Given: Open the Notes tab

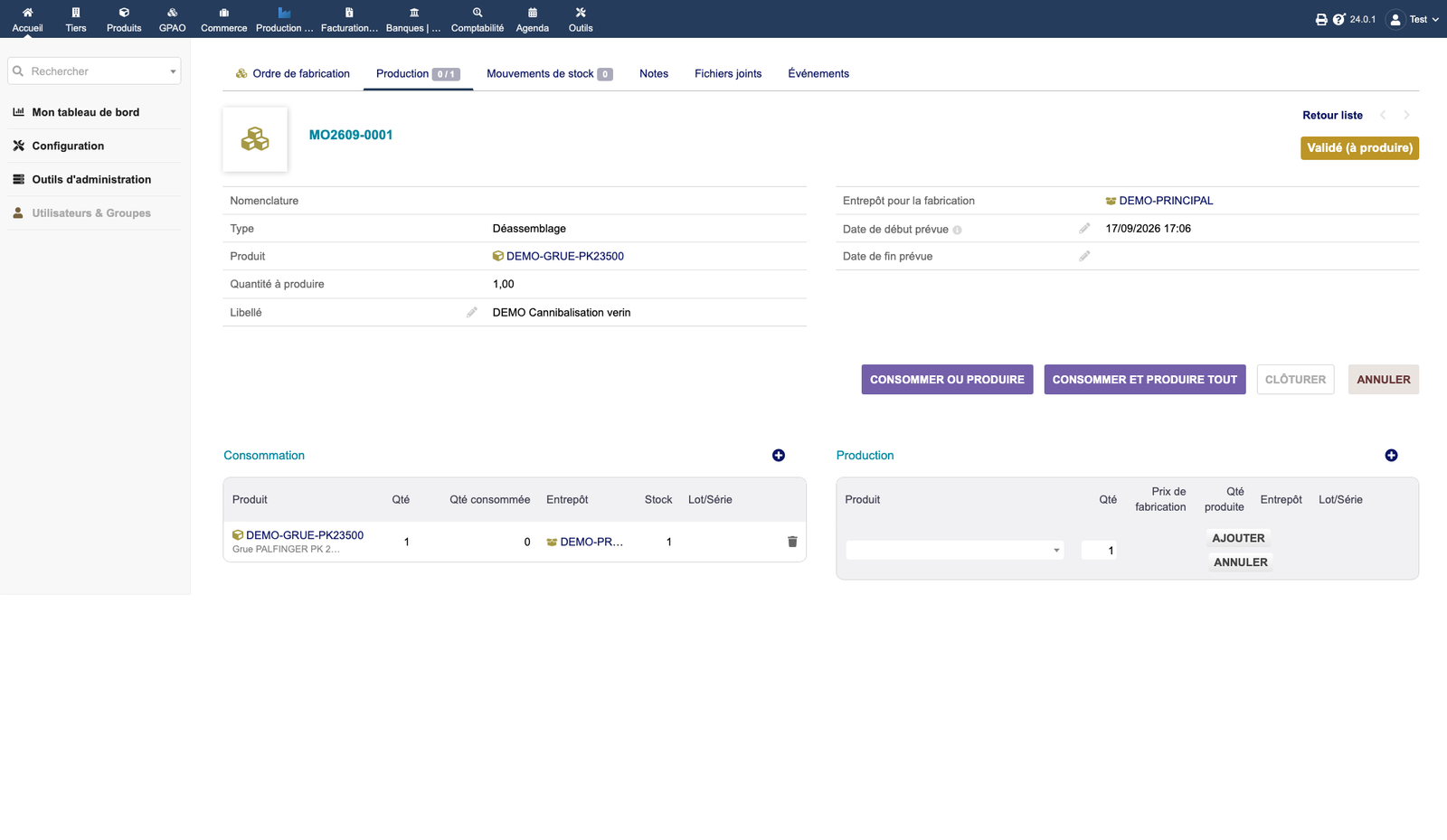Looking at the screenshot, I should click(x=654, y=74).
